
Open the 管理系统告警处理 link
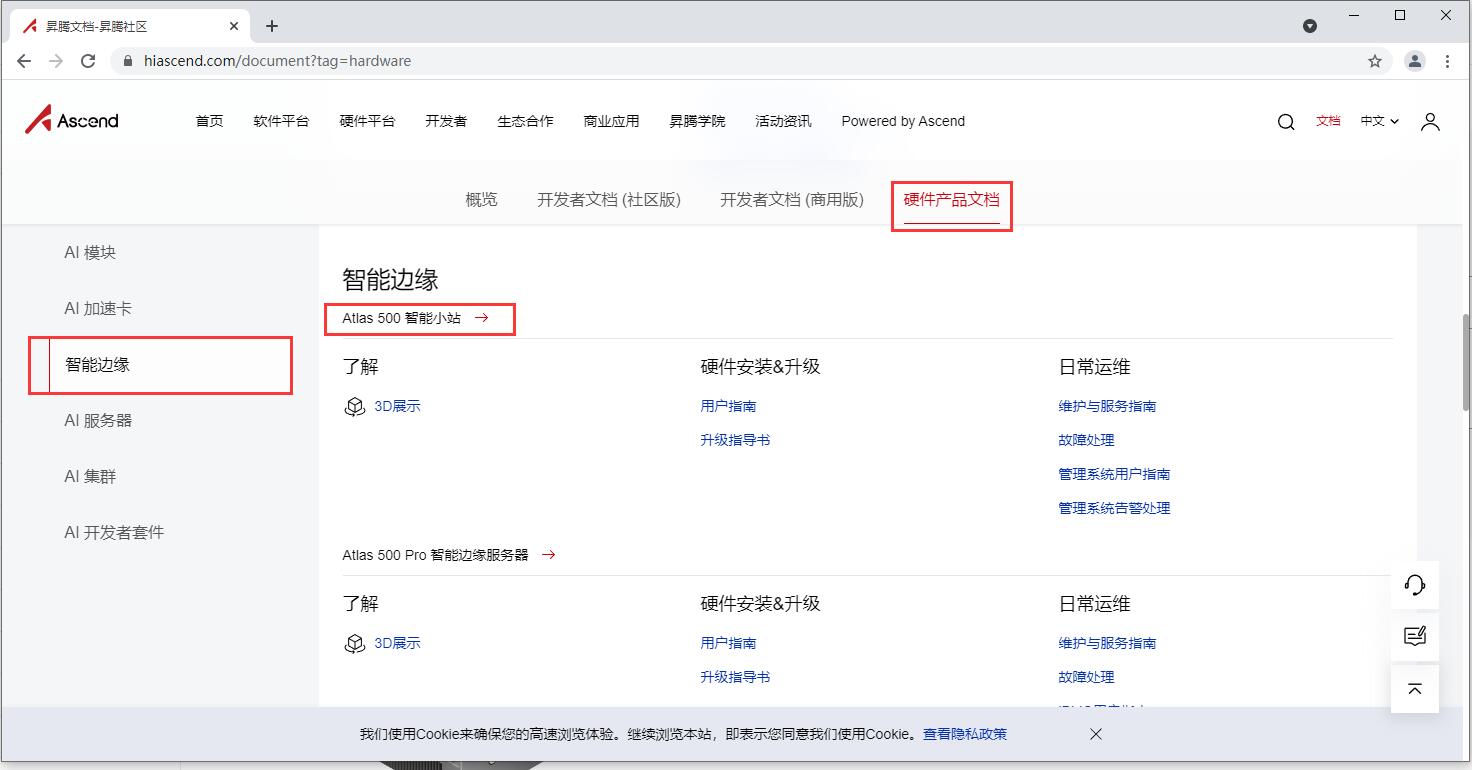[x=1114, y=509]
